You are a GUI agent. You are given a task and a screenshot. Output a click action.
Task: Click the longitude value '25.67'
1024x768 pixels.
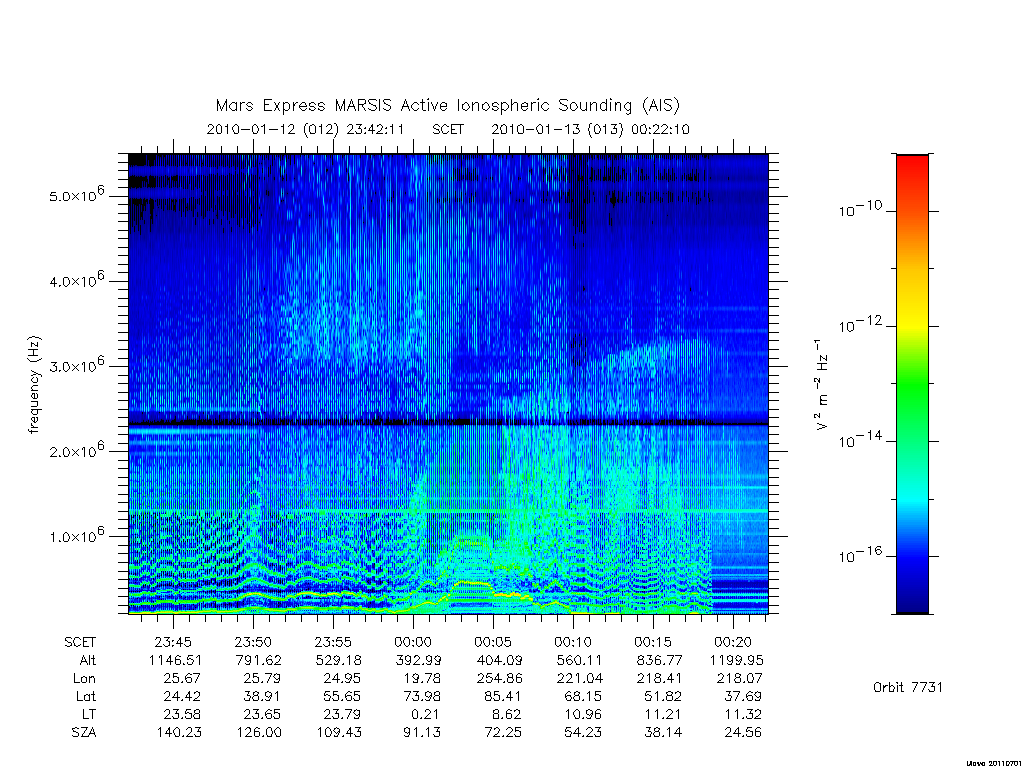tap(182, 679)
